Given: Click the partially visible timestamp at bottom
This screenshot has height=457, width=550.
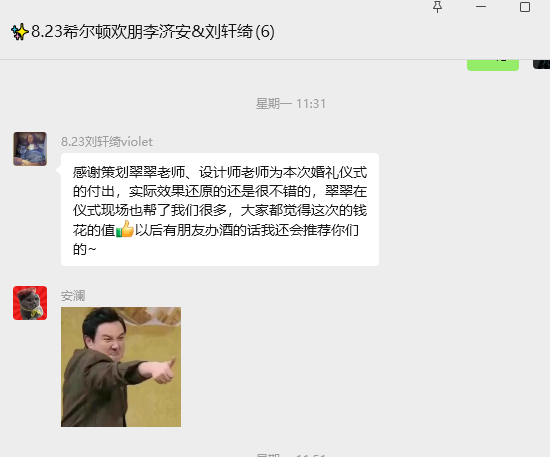Looking at the screenshot, I should coord(291,455).
